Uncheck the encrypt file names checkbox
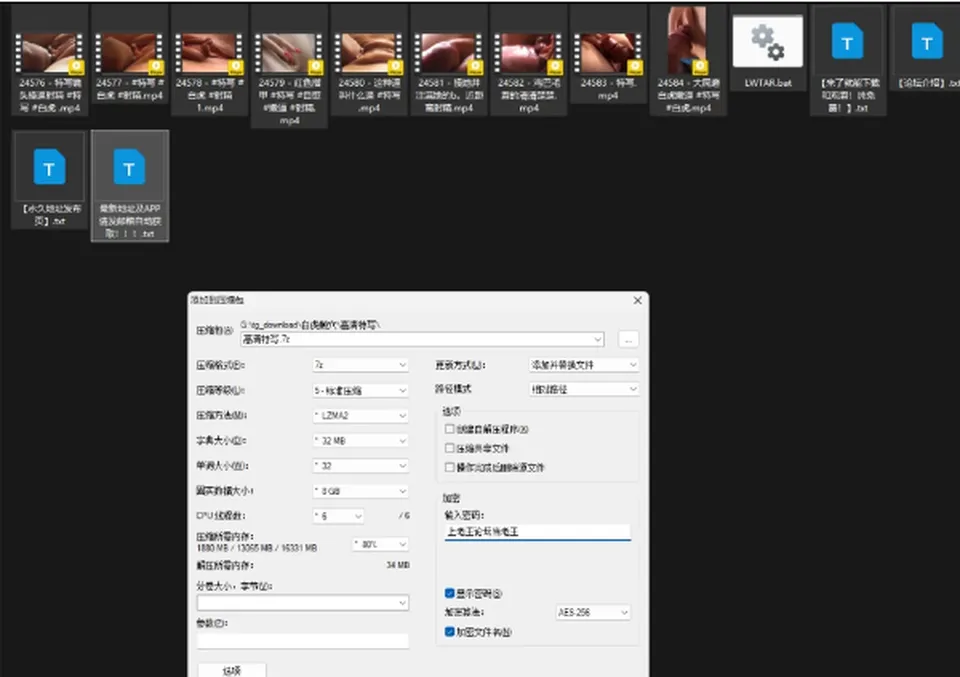960x677 pixels. pos(449,632)
